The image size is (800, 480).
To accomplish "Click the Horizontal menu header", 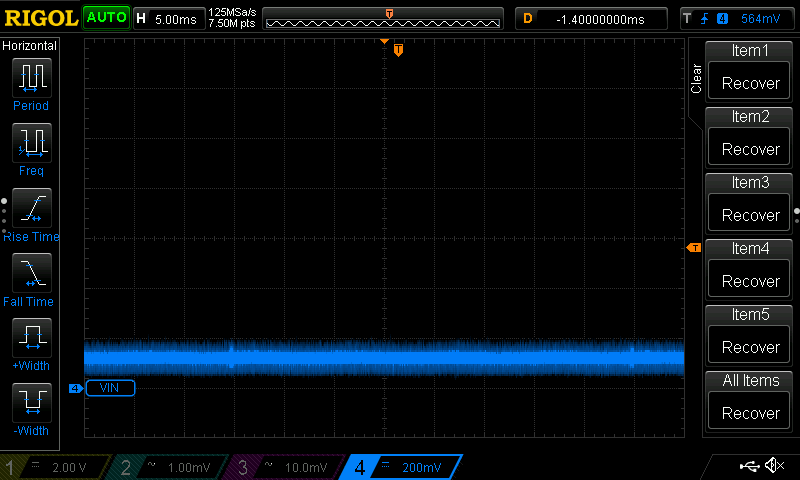I will pyautogui.click(x=30, y=46).
